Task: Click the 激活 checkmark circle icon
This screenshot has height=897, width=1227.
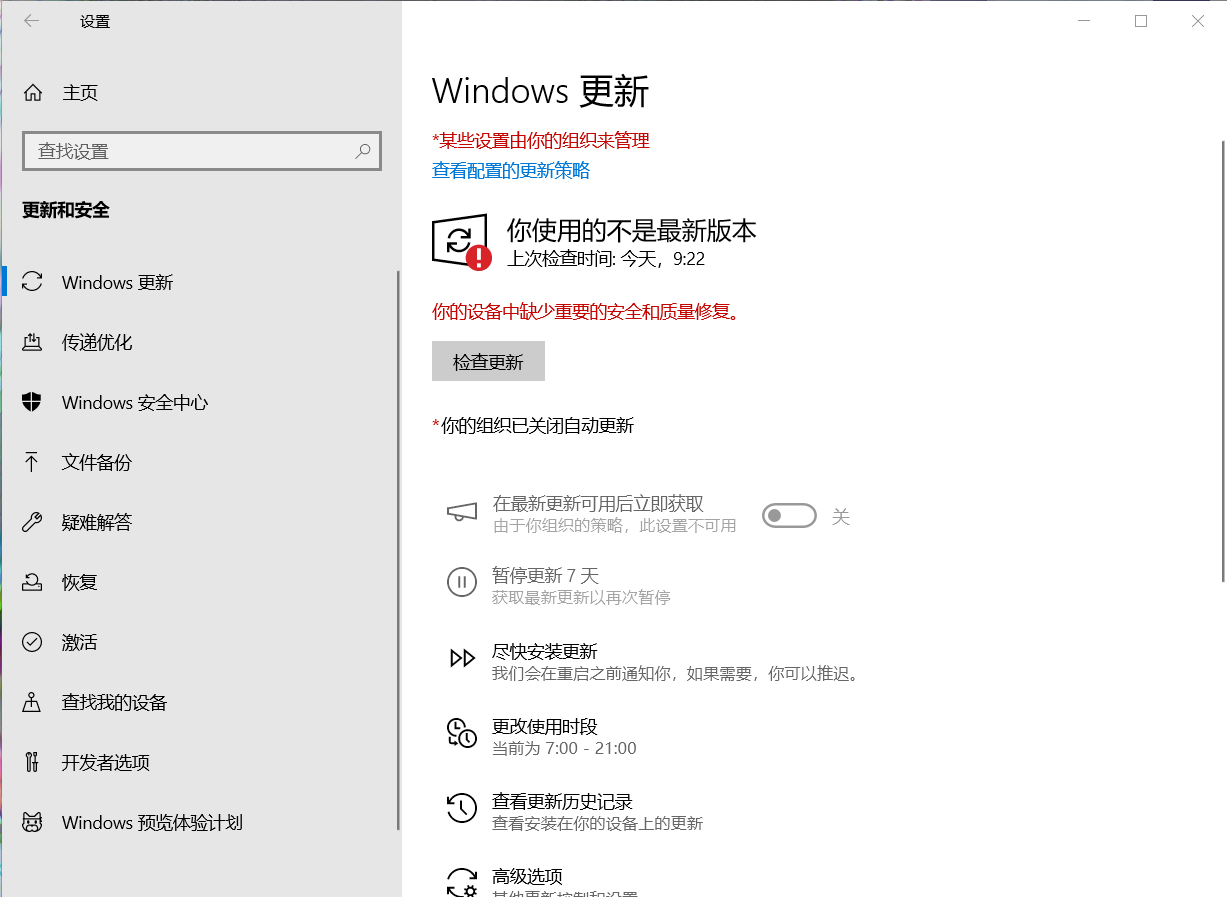Action: (x=32, y=642)
